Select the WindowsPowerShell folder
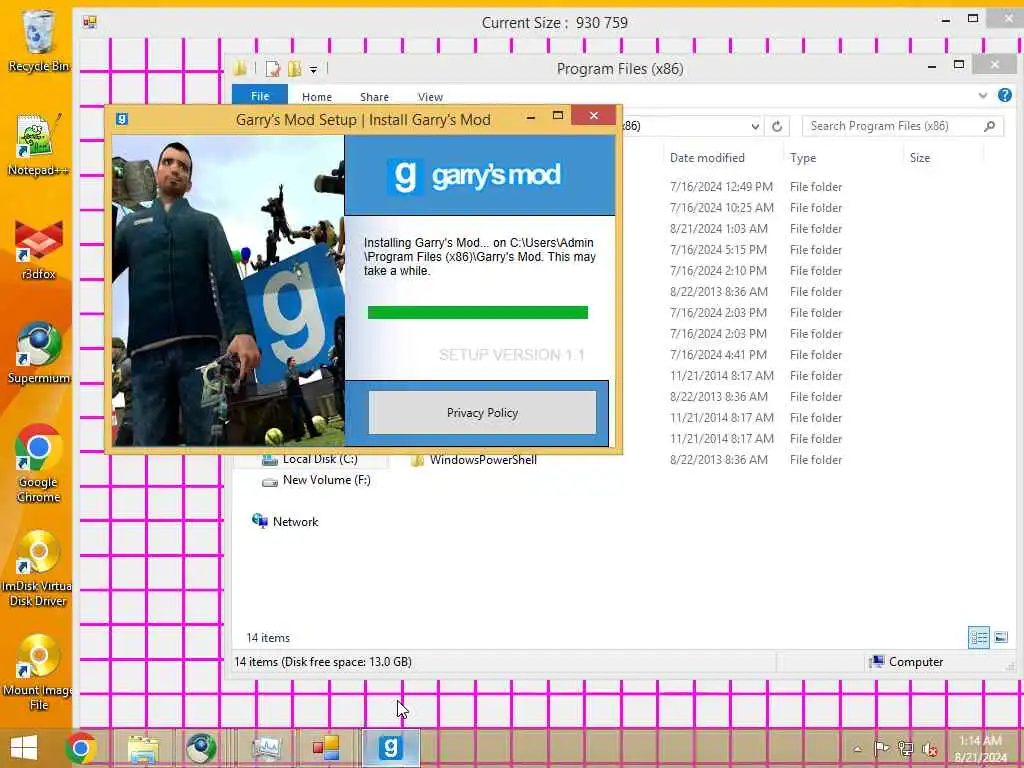The image size is (1024, 768). click(474, 460)
